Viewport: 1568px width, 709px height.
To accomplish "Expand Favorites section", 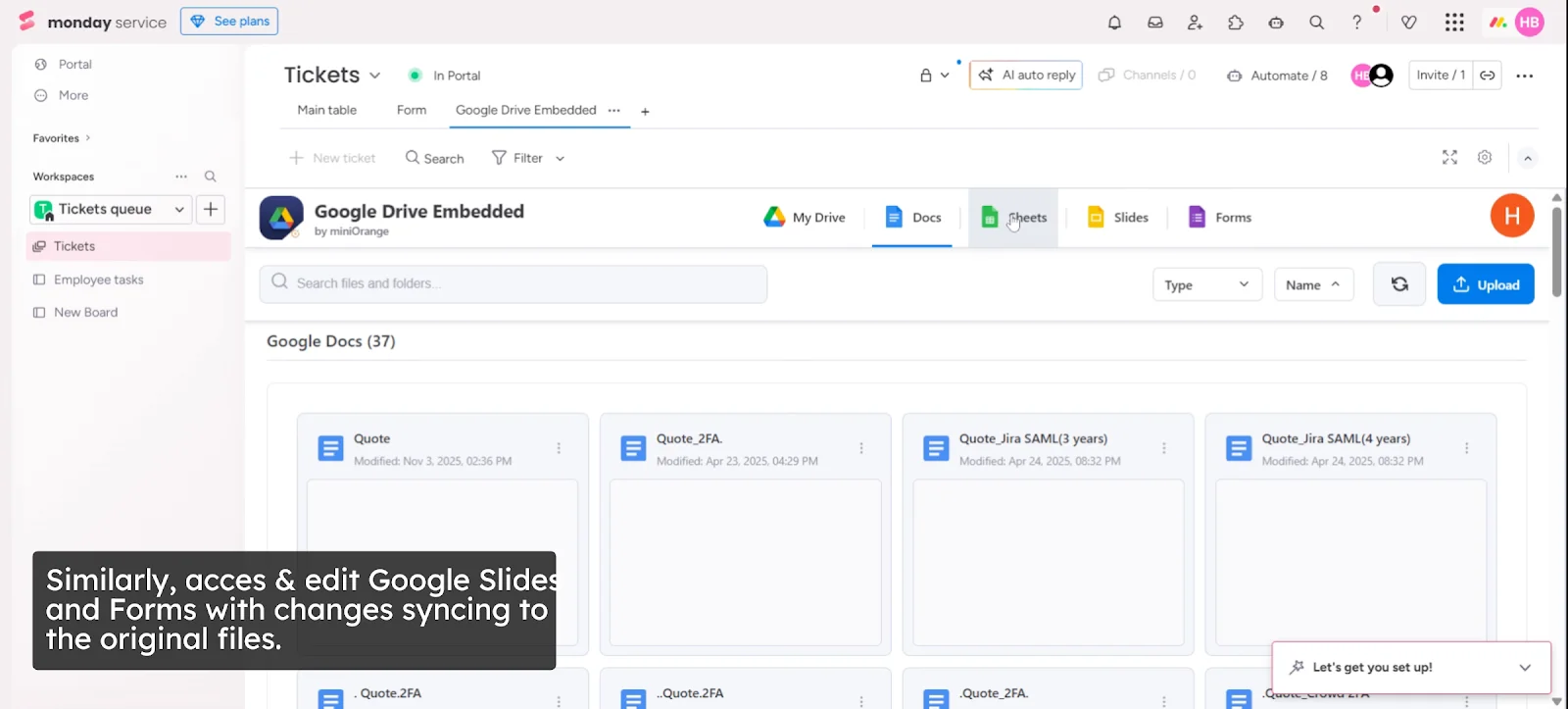I will pyautogui.click(x=62, y=138).
